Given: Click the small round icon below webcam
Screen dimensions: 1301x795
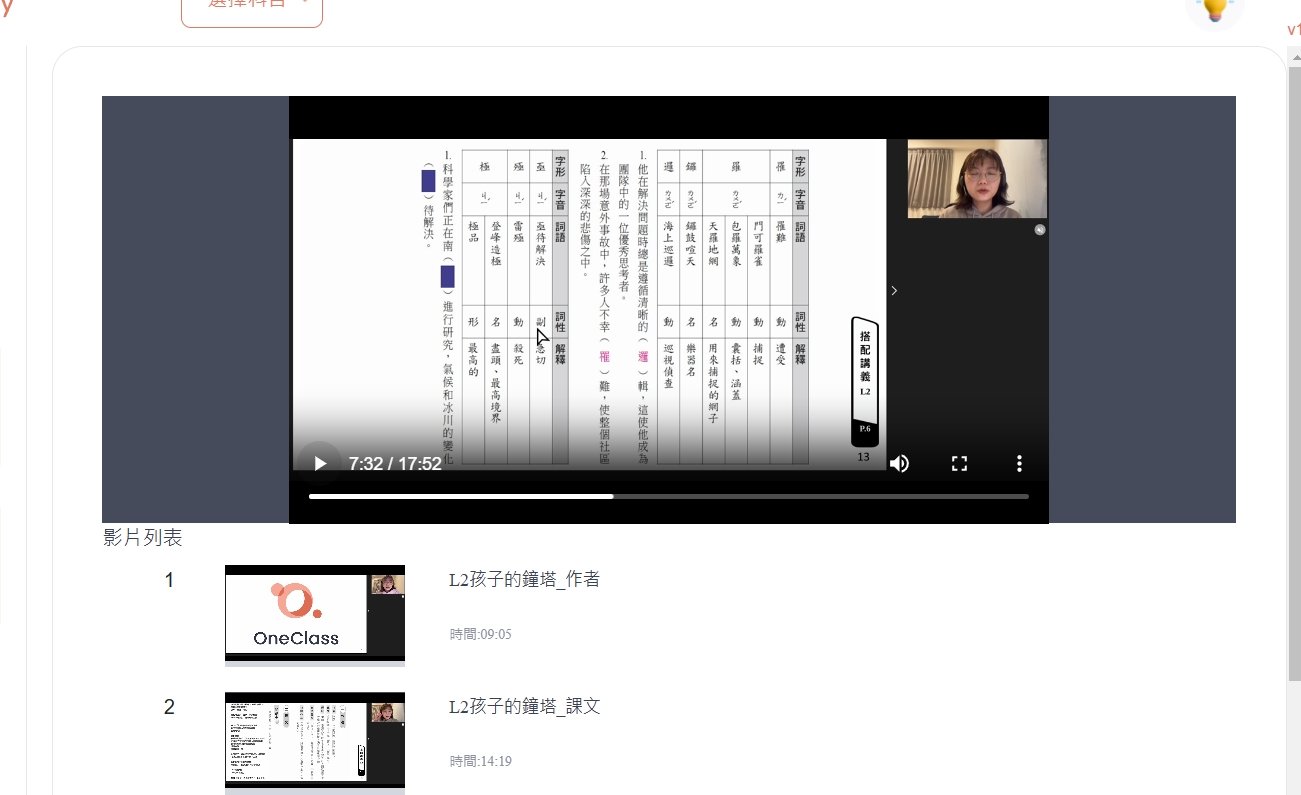Looking at the screenshot, I should pyautogui.click(x=1039, y=230).
